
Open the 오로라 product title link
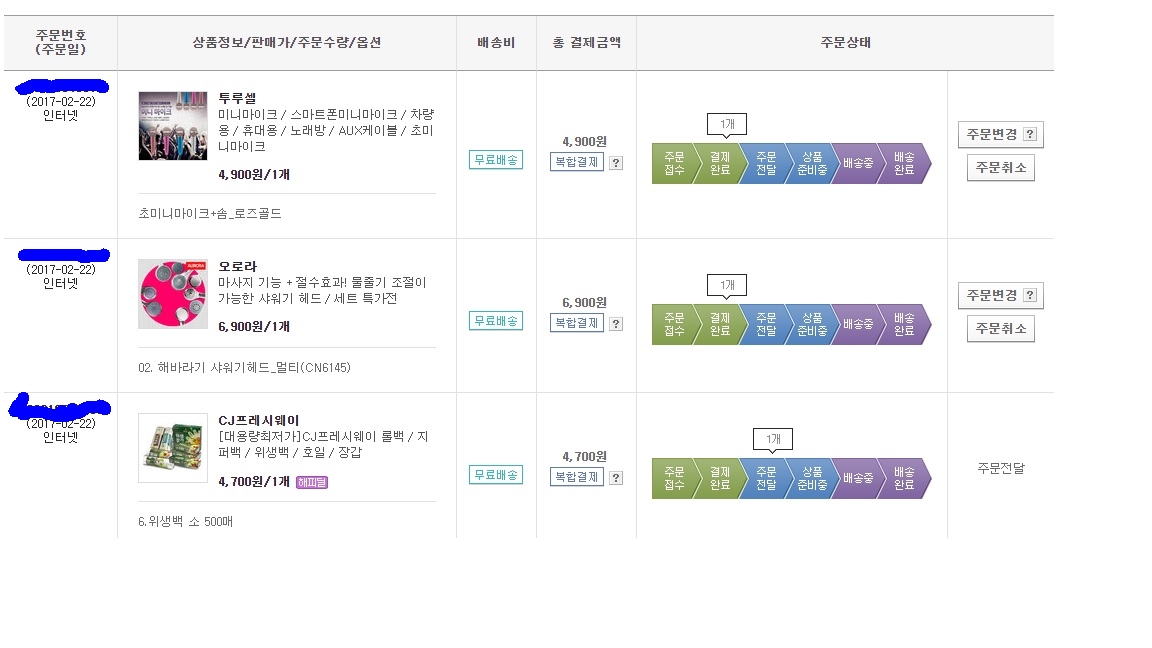(237, 267)
